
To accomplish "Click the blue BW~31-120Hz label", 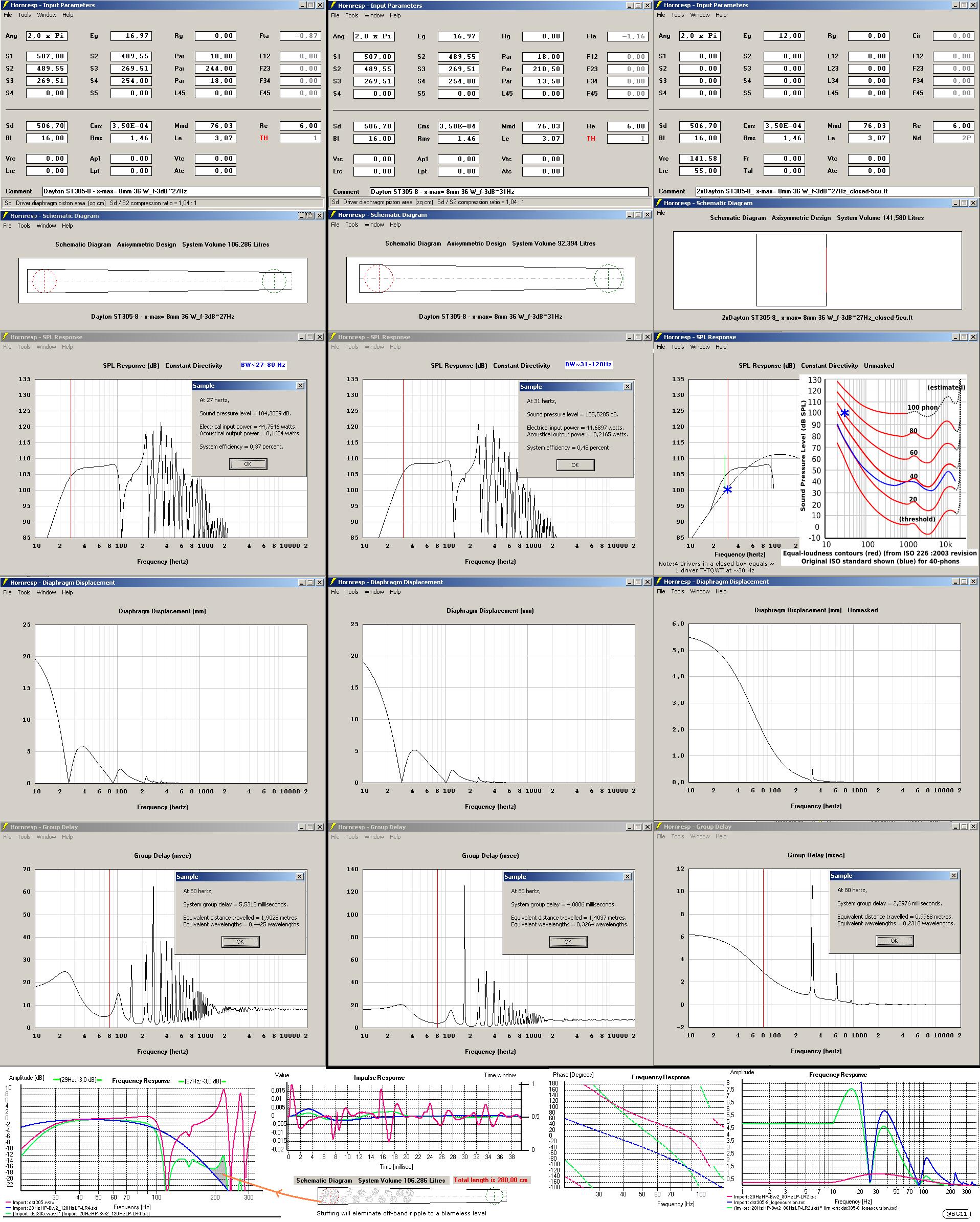I will pyautogui.click(x=588, y=364).
